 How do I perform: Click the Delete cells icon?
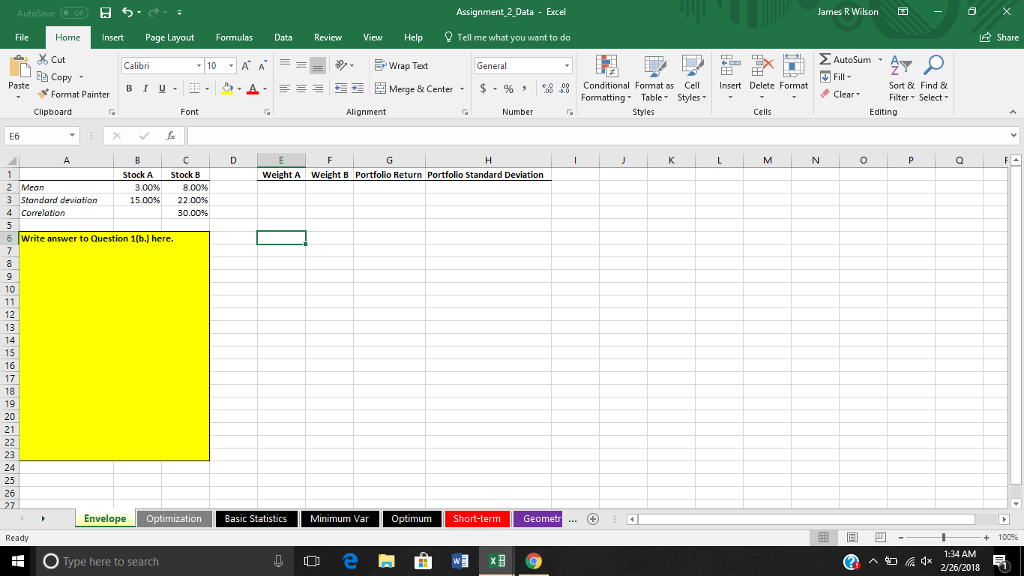761,65
